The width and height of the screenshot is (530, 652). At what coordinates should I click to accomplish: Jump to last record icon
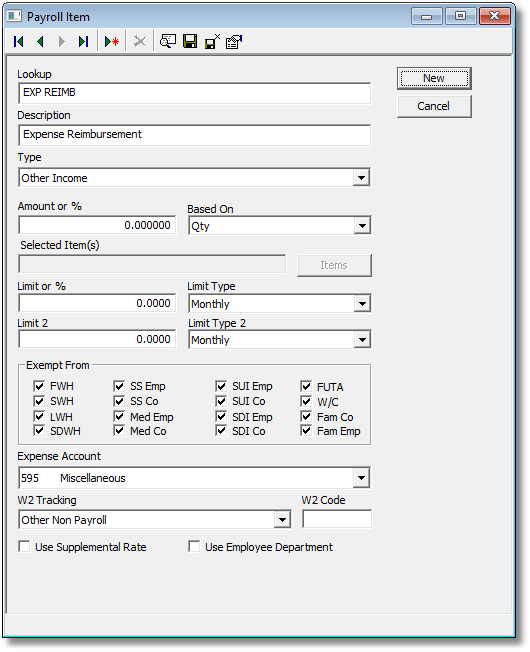(x=84, y=42)
